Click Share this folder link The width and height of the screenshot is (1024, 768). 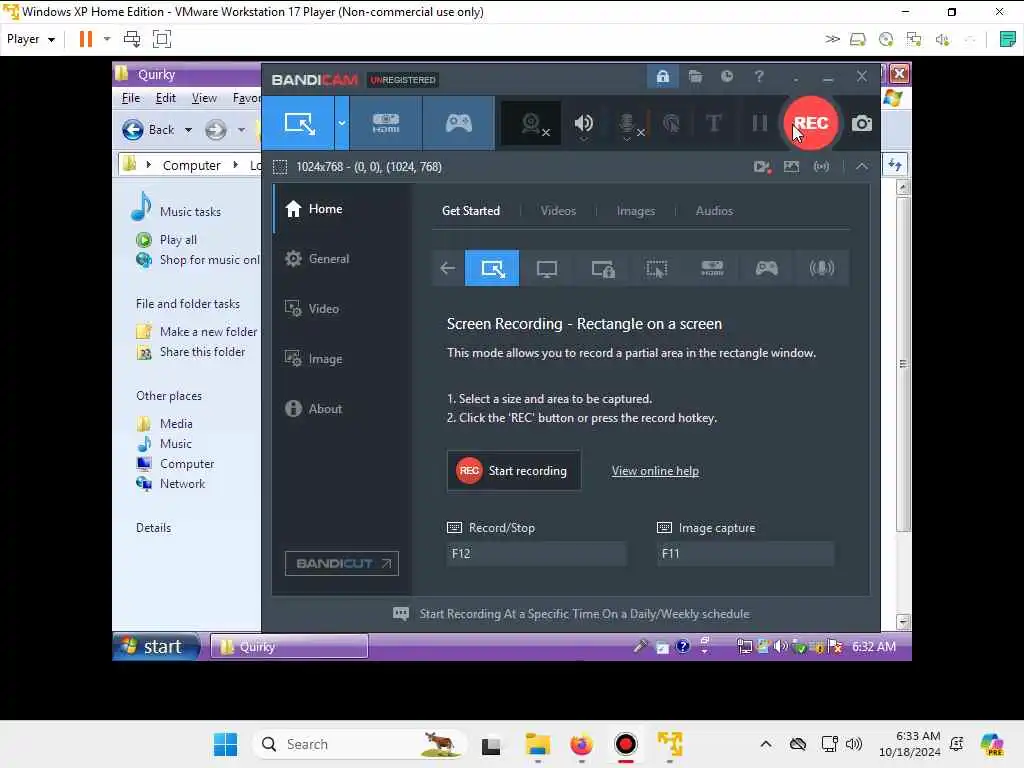point(202,352)
